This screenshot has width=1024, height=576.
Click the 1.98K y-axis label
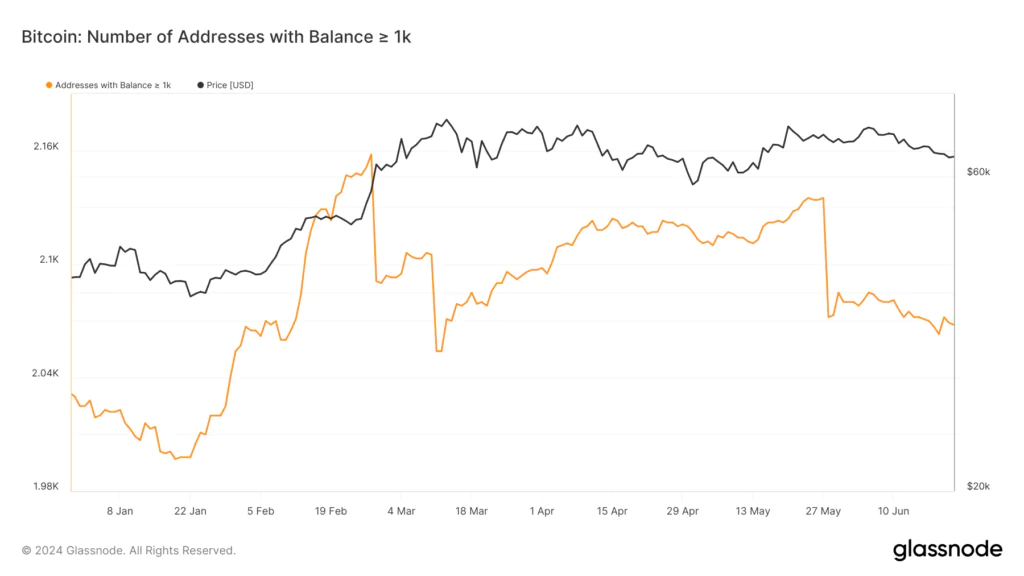click(46, 487)
